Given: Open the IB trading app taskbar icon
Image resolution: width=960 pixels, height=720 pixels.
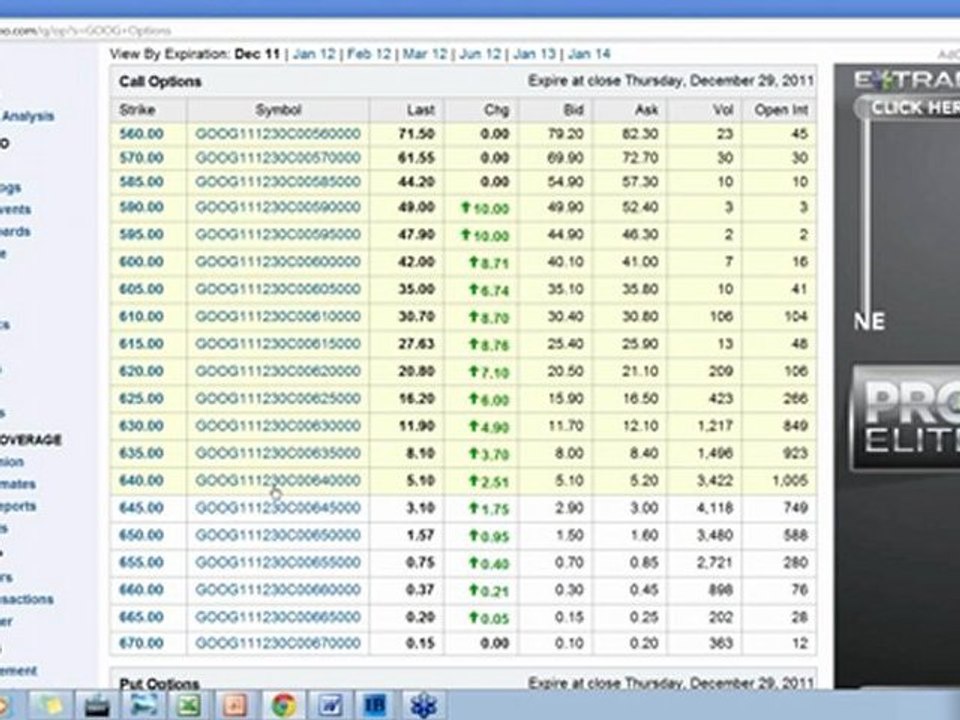Looking at the screenshot, I should (x=375, y=705).
